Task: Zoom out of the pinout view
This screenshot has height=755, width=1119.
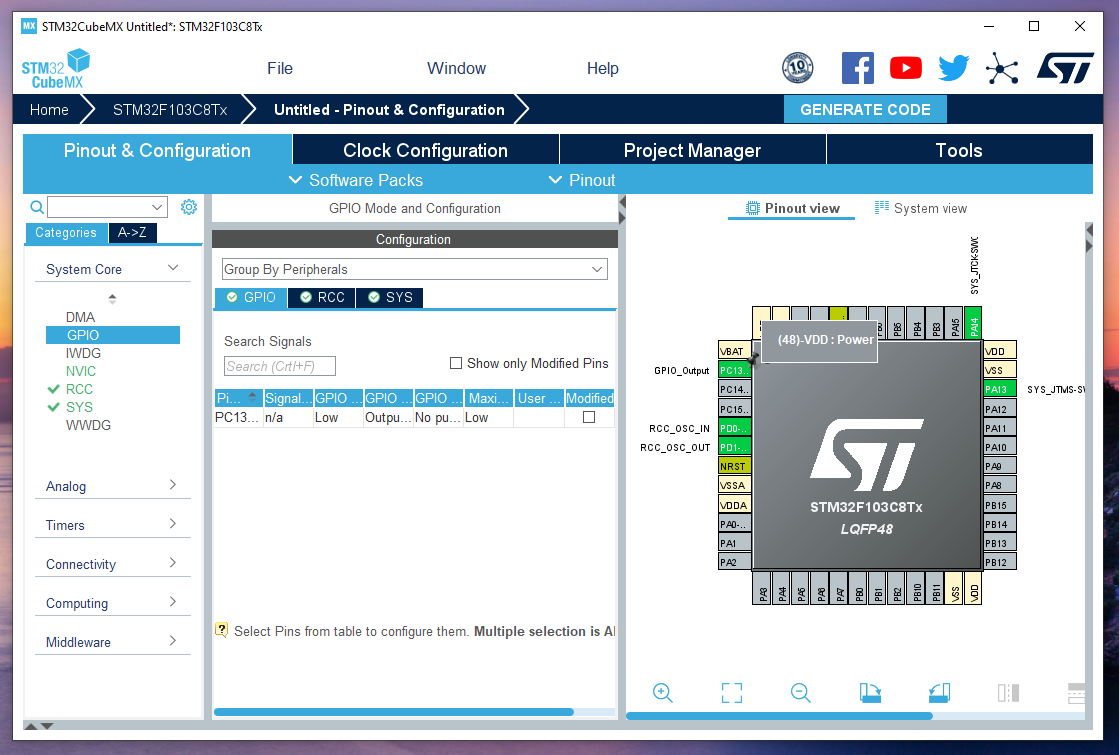Action: click(x=801, y=692)
